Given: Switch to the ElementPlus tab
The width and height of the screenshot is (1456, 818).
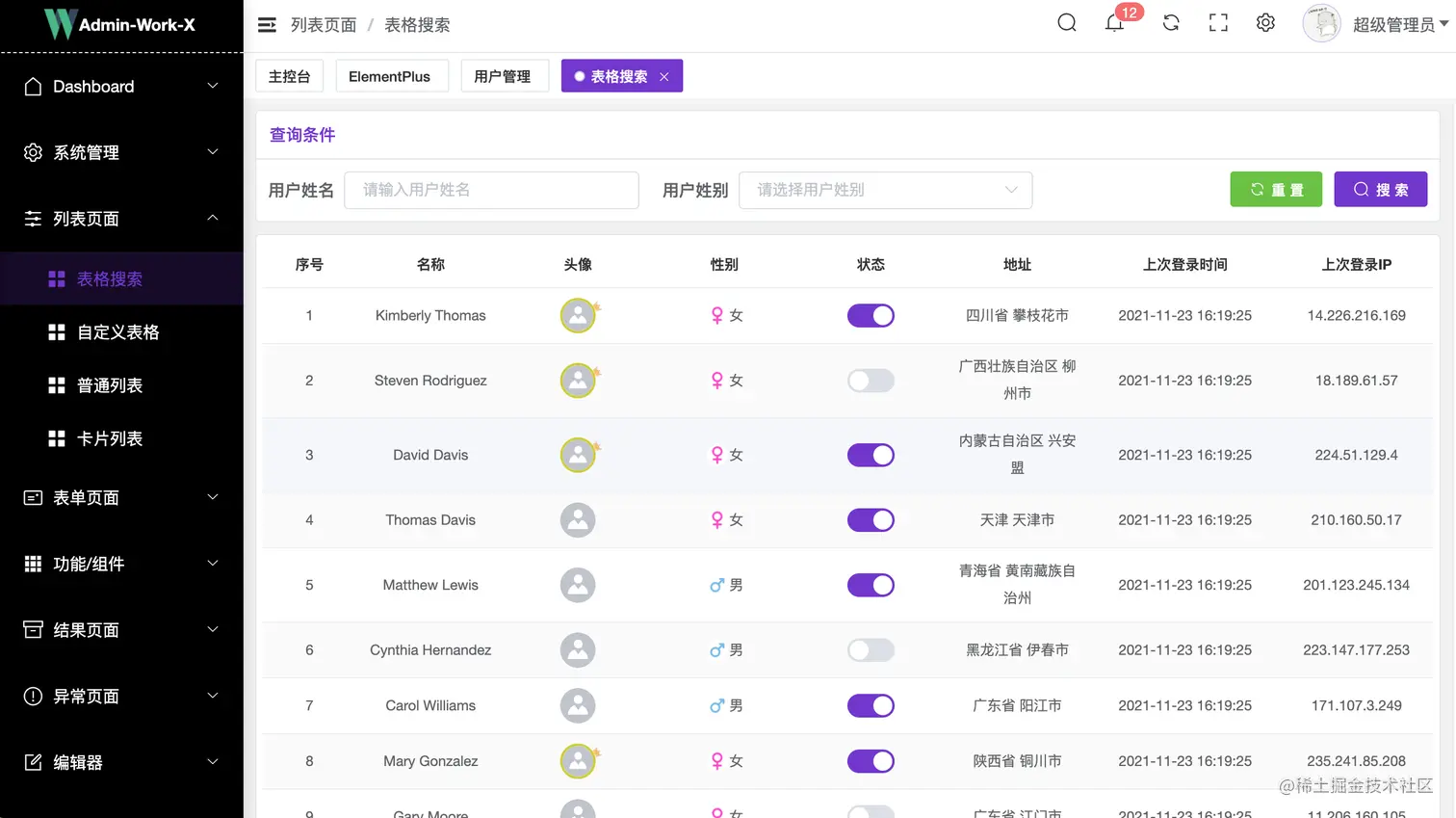Looking at the screenshot, I should point(392,75).
